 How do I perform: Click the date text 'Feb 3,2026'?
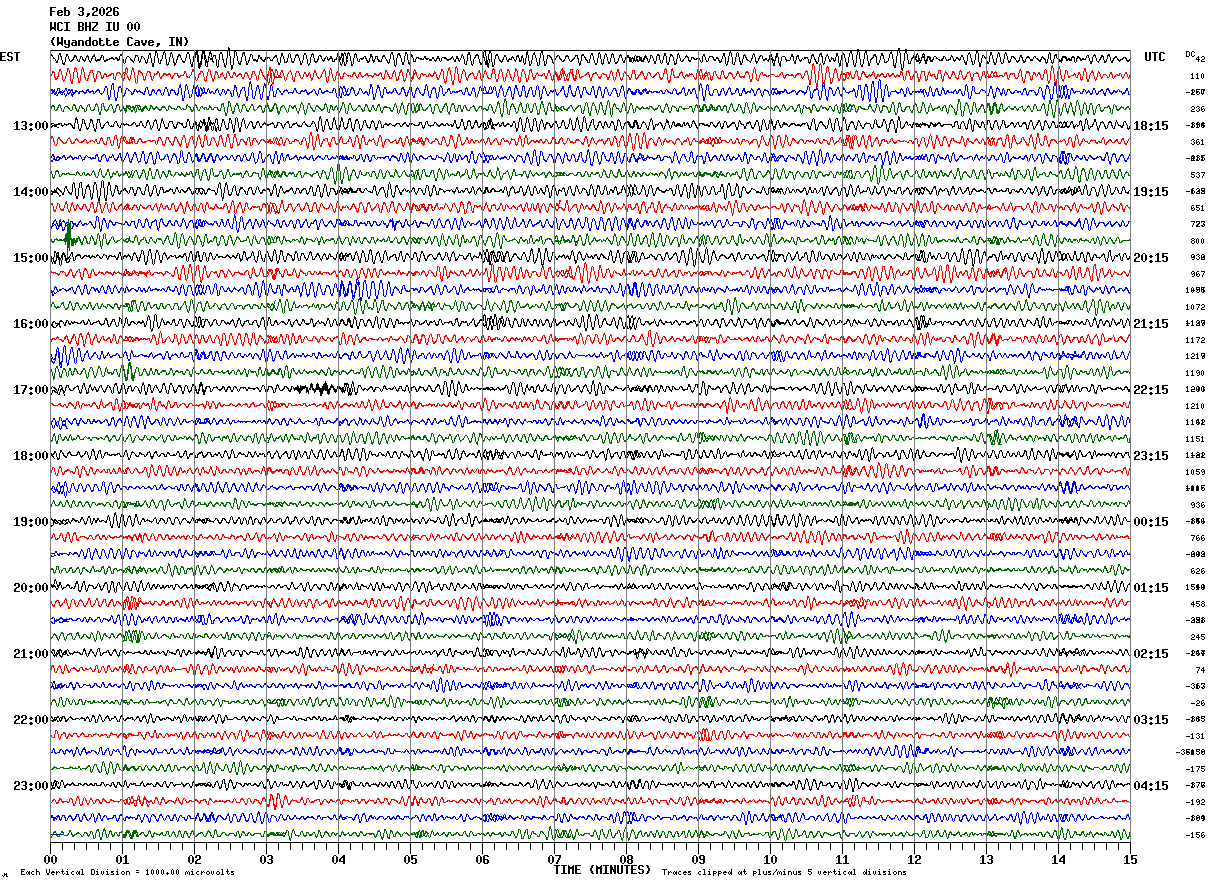click(x=84, y=12)
